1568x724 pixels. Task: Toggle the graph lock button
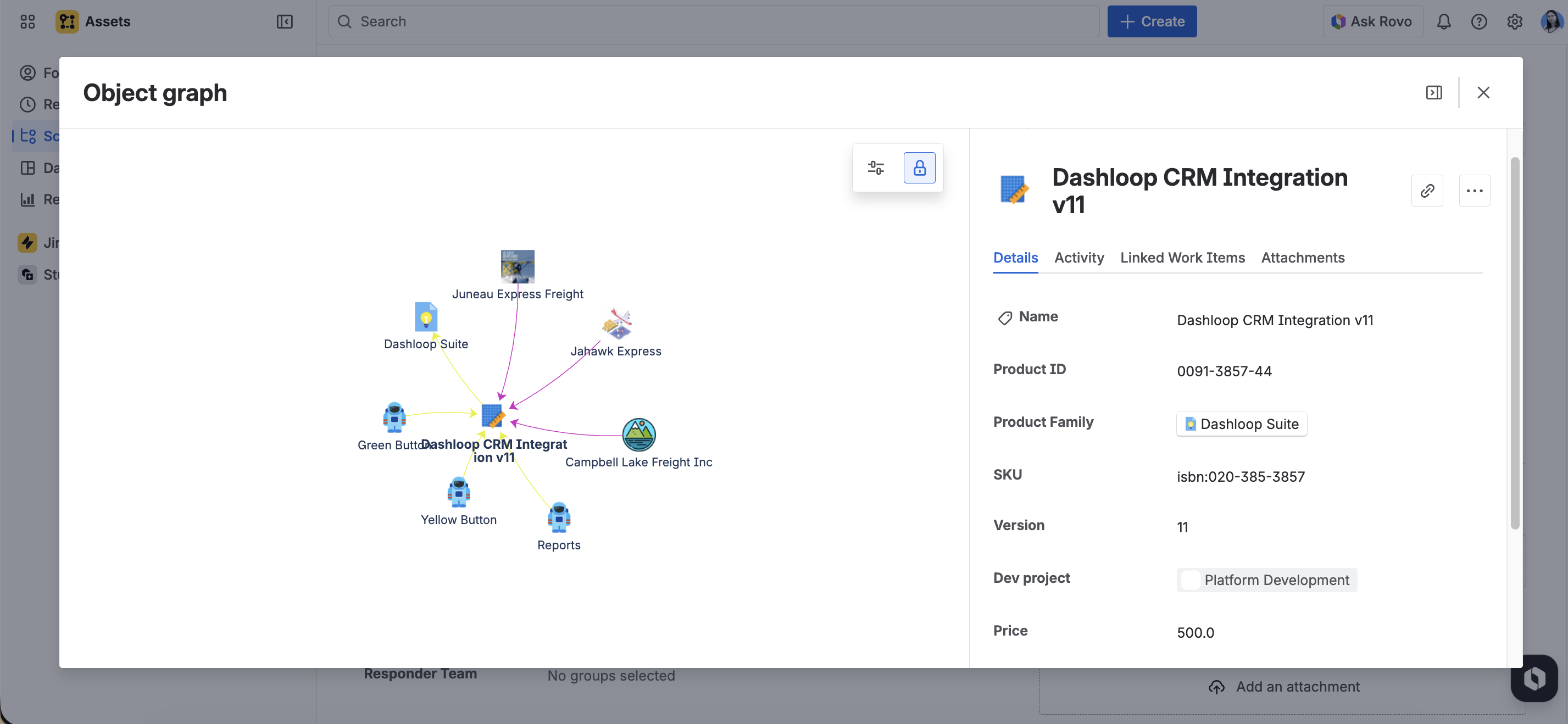(x=919, y=168)
